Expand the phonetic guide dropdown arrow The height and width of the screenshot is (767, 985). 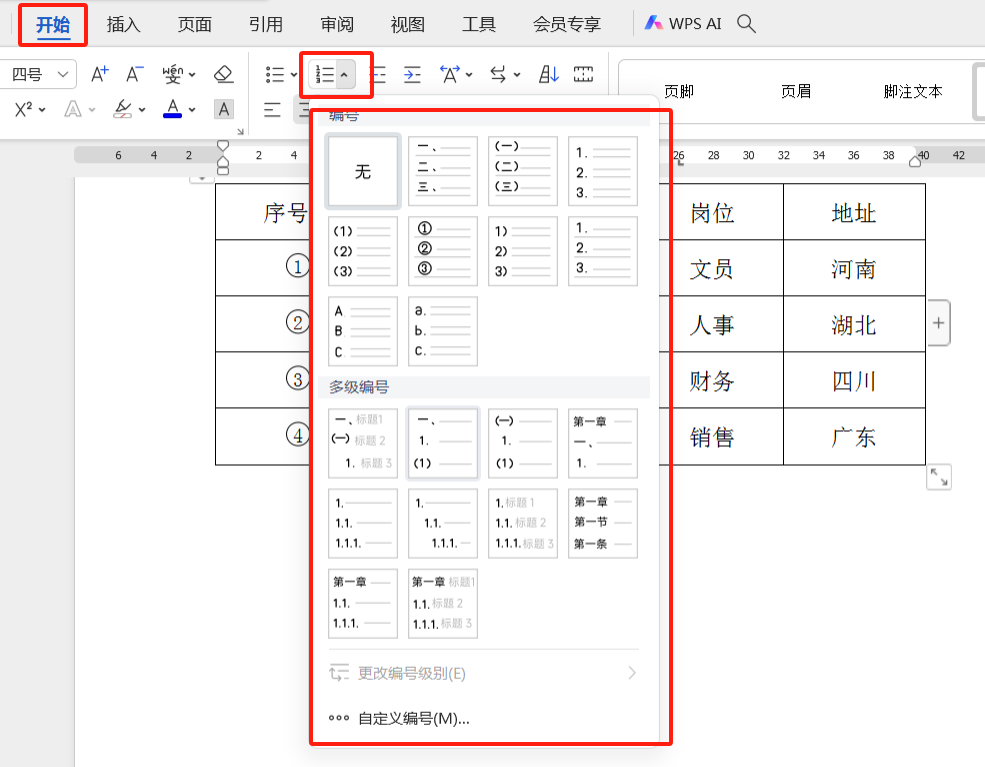pyautogui.click(x=192, y=75)
